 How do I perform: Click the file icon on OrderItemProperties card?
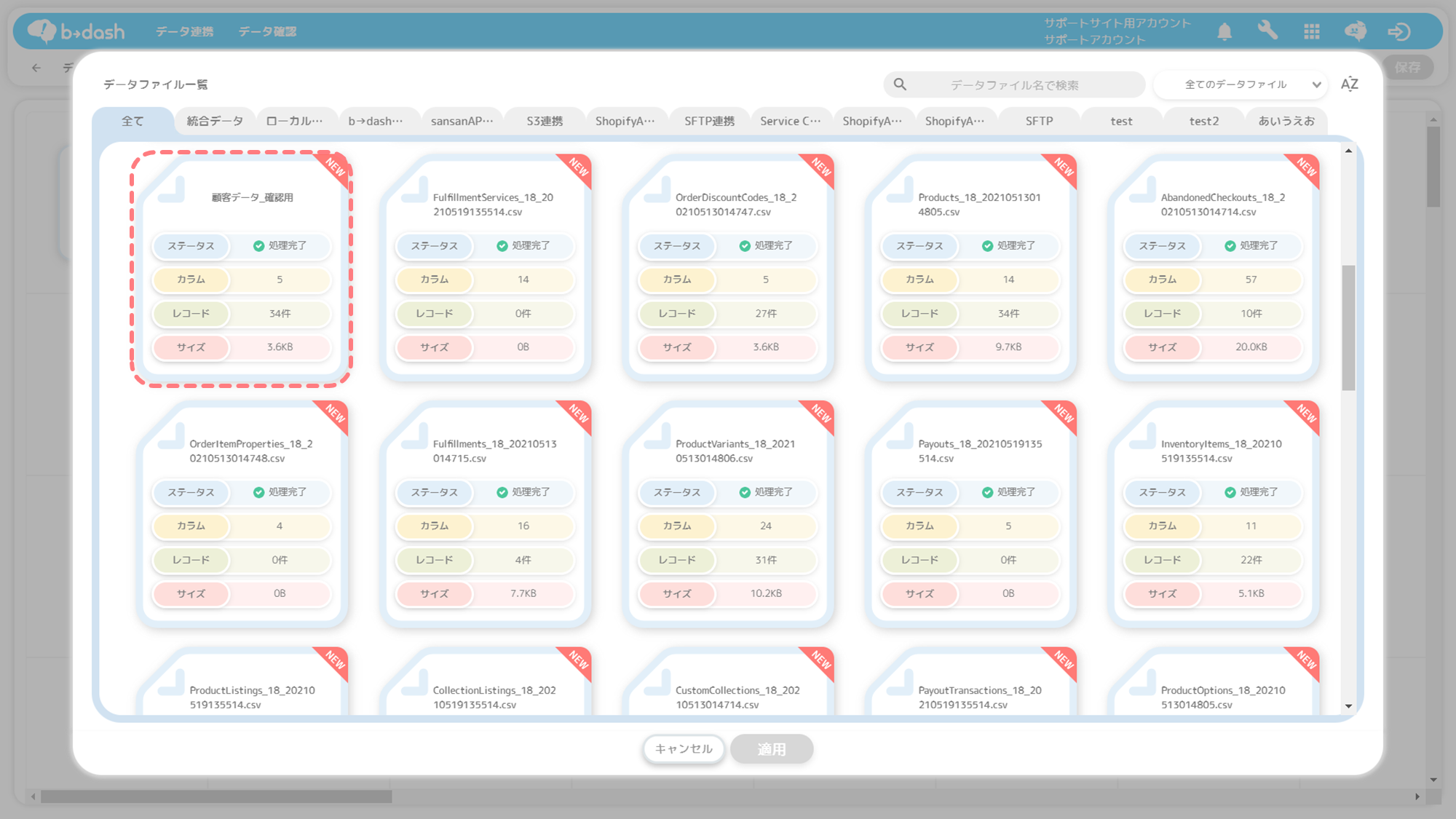tap(171, 436)
